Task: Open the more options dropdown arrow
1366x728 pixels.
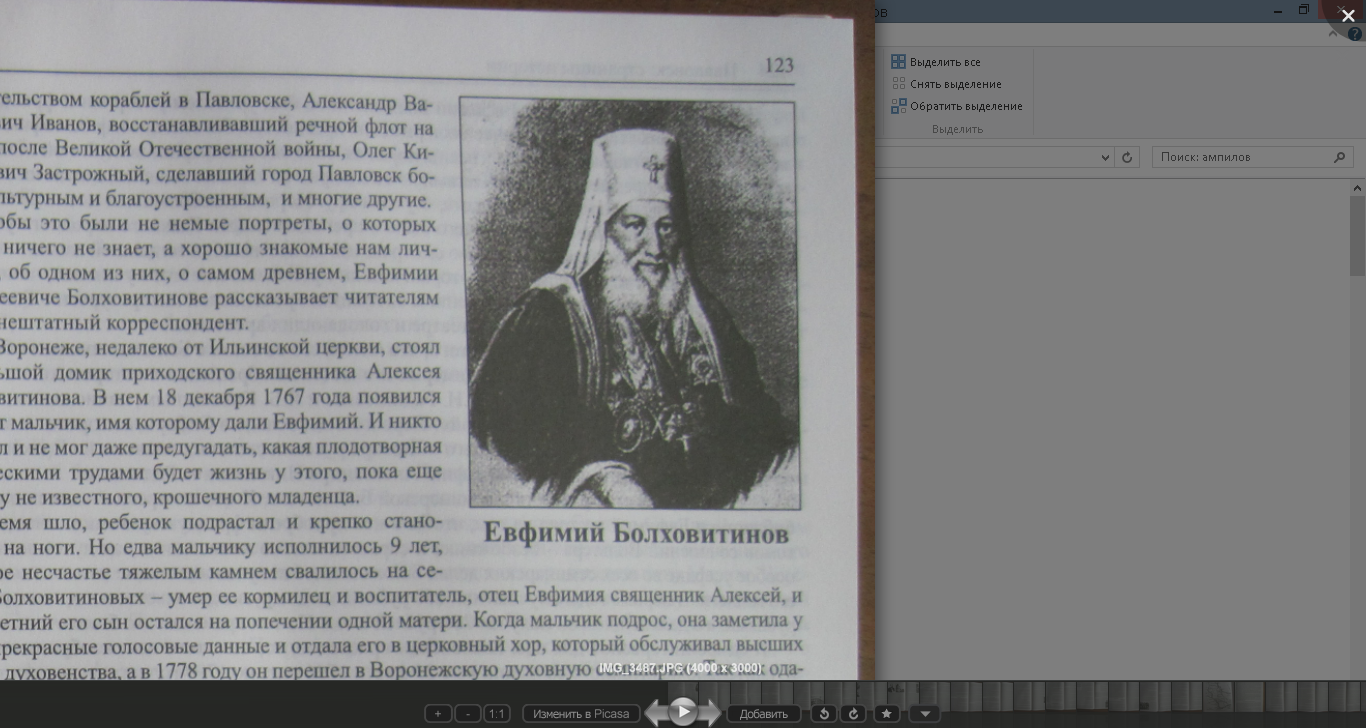Action: pos(925,713)
